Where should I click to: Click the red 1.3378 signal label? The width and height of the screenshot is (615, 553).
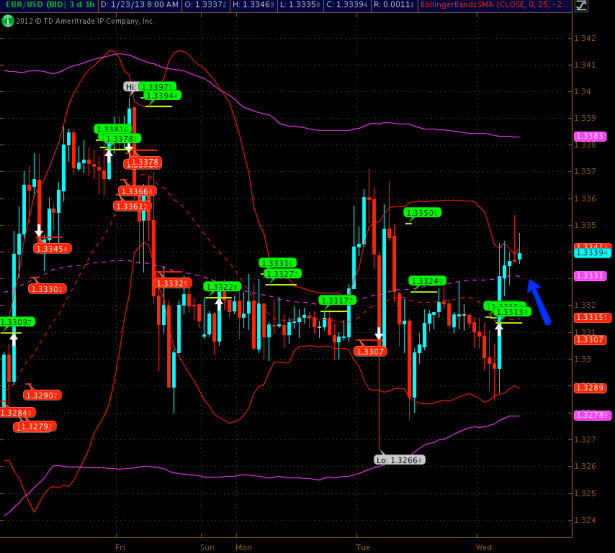pos(144,162)
